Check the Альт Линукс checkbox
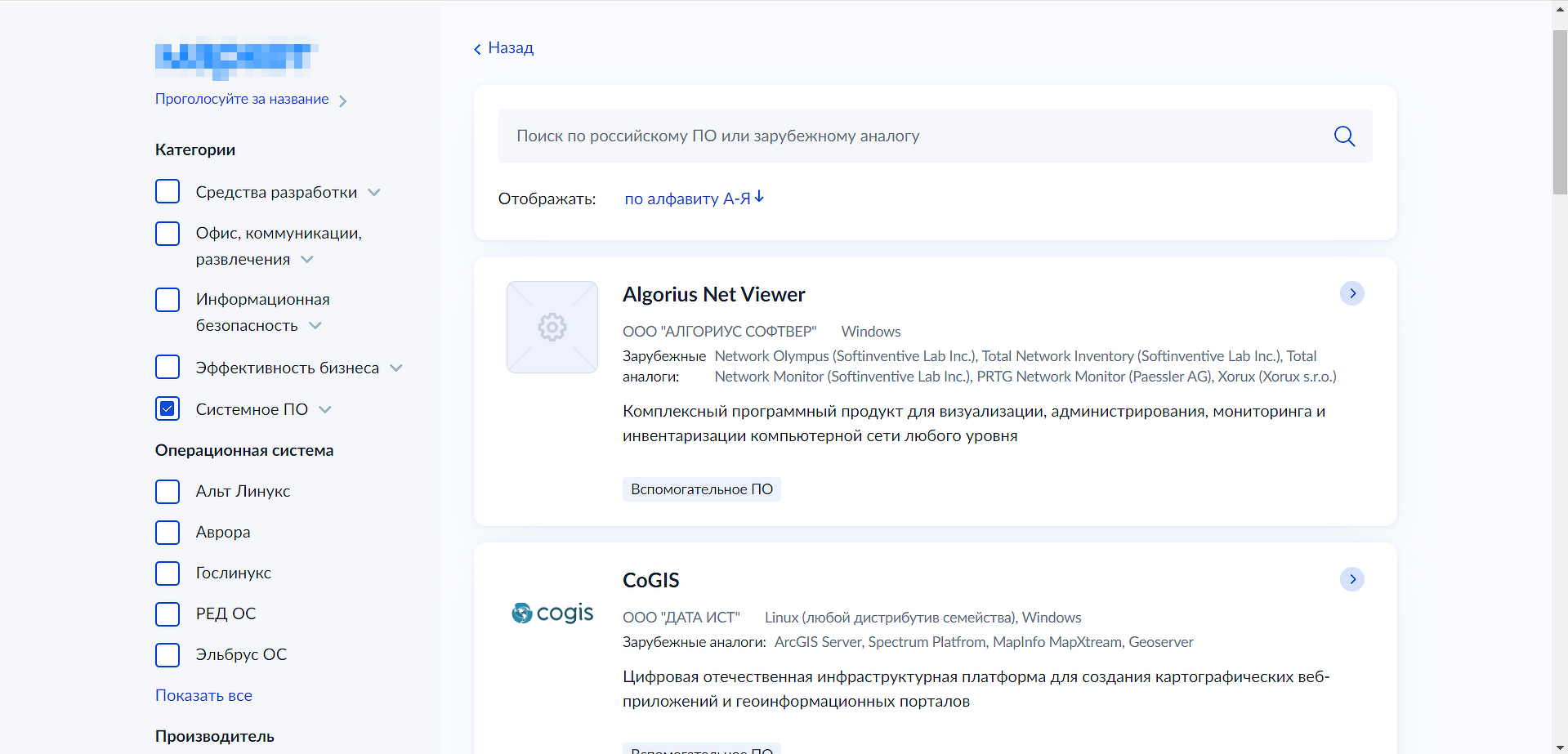 coord(168,492)
